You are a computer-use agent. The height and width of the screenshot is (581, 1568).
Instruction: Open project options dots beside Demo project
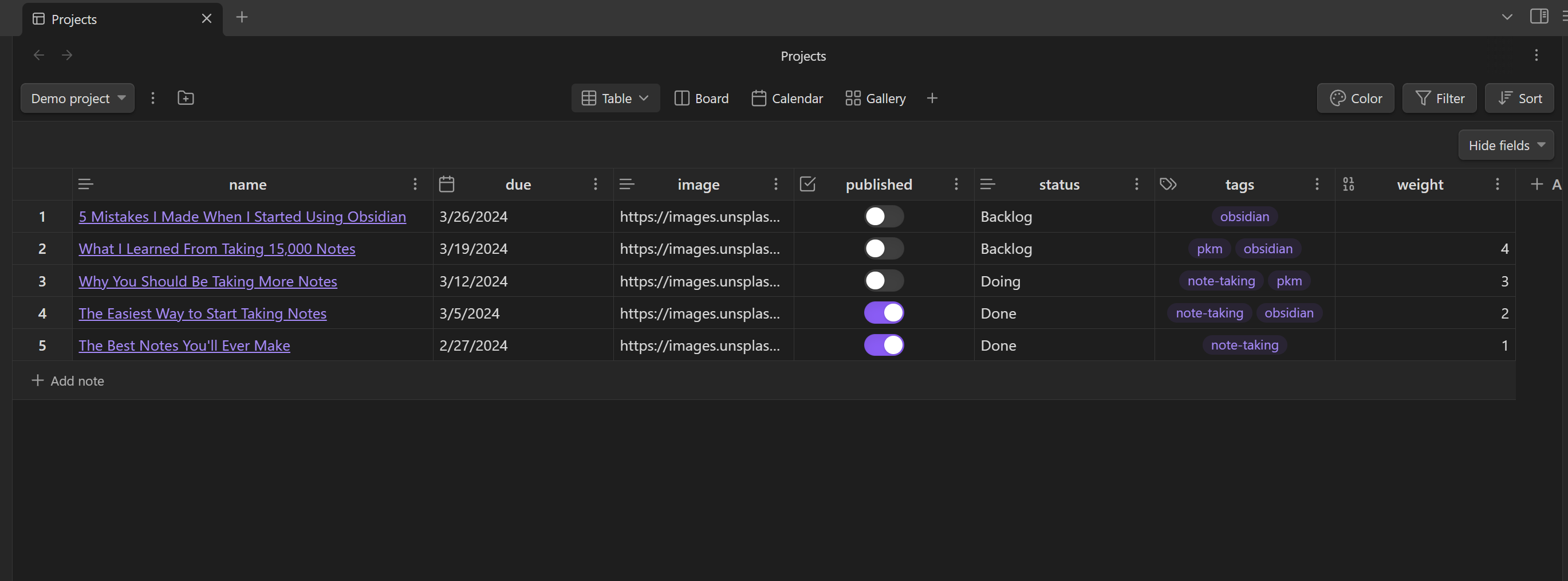[x=153, y=98]
